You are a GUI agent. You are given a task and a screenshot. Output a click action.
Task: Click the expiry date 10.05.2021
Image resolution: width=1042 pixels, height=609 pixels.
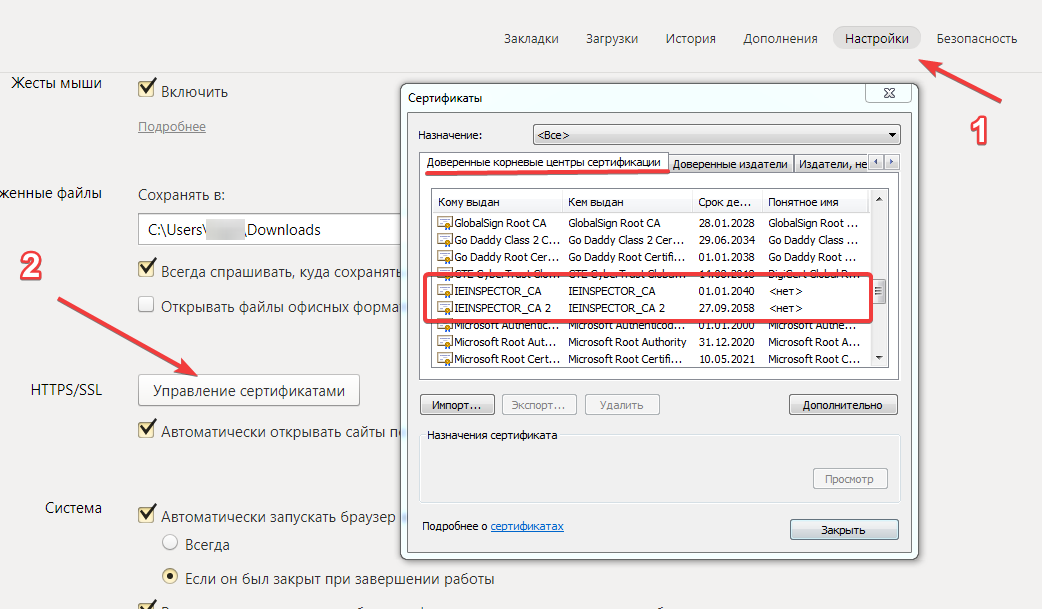point(726,359)
